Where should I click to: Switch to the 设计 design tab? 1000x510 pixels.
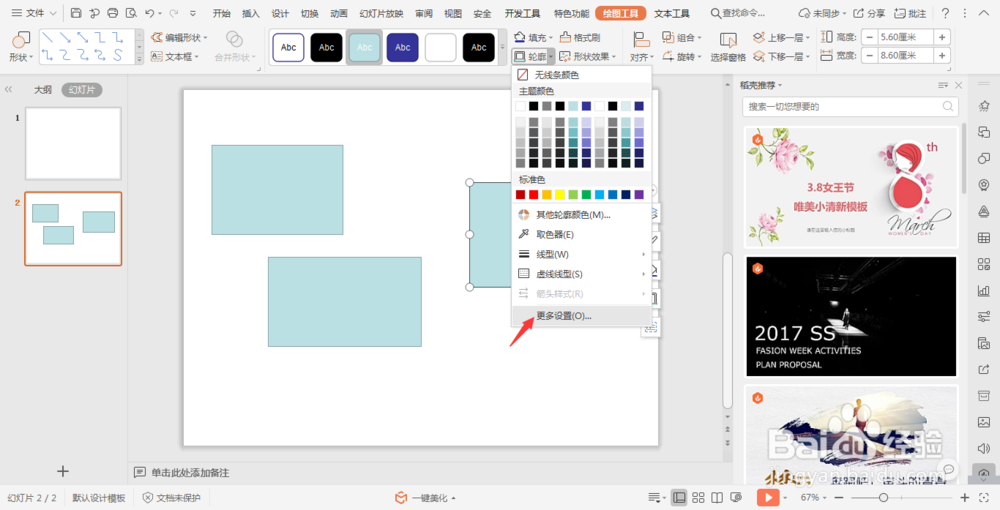280,13
